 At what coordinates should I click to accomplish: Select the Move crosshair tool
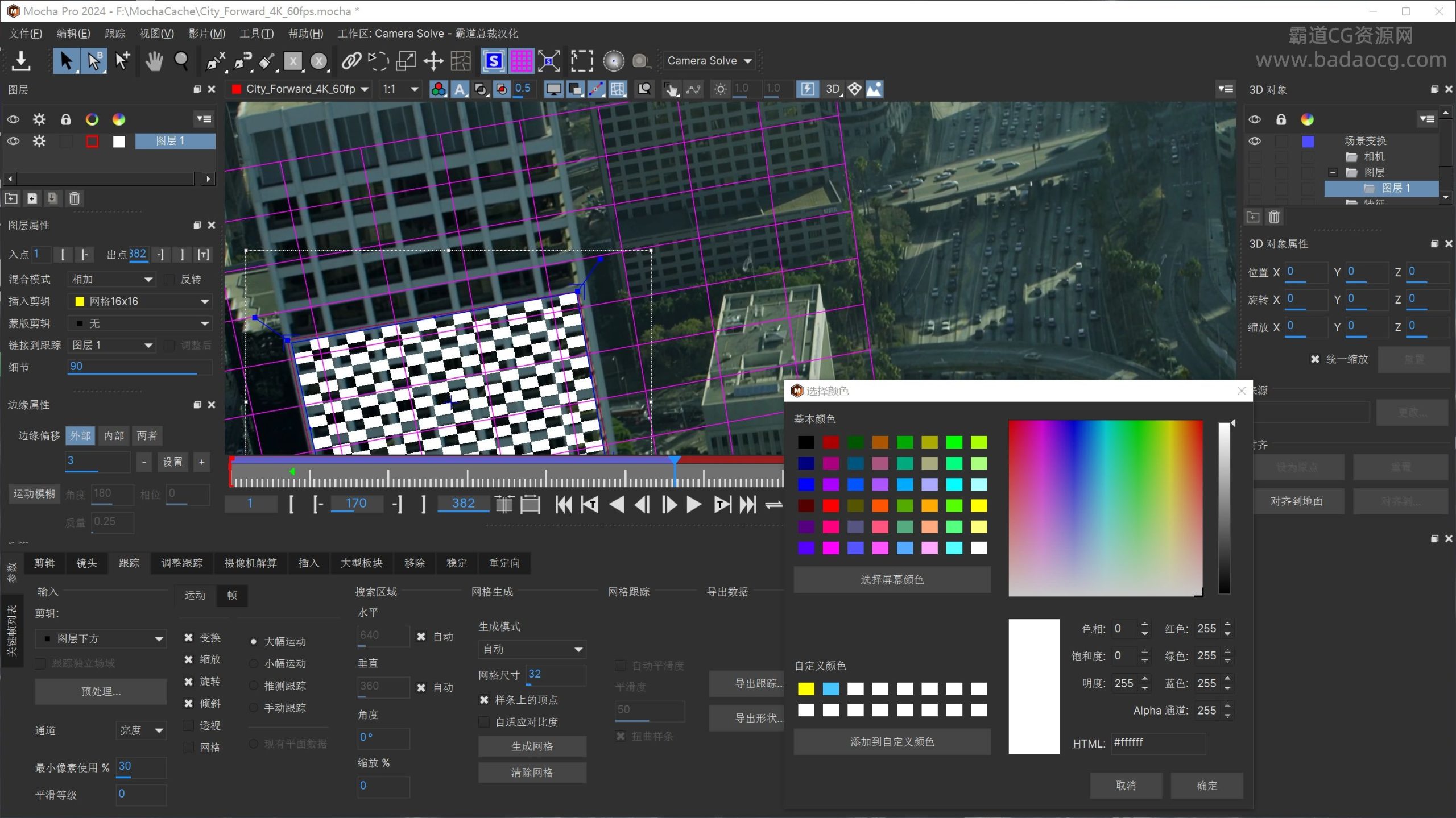pyautogui.click(x=433, y=60)
